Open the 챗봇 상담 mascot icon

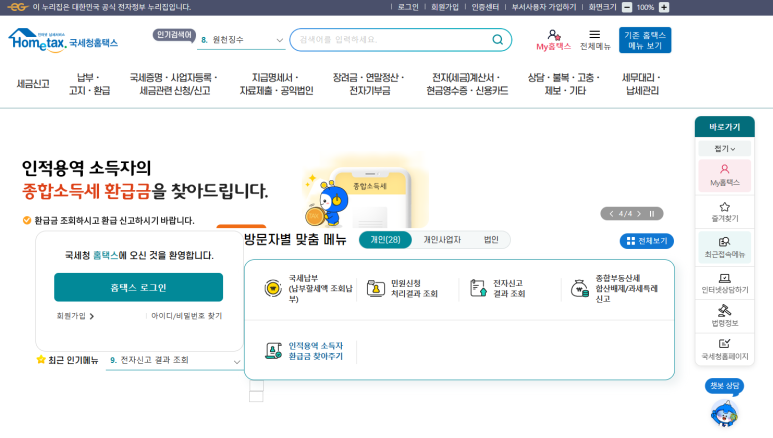(x=724, y=412)
